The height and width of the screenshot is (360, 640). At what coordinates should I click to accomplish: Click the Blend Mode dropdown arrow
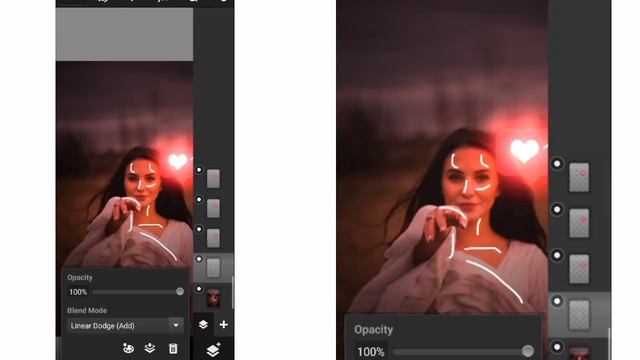click(176, 326)
